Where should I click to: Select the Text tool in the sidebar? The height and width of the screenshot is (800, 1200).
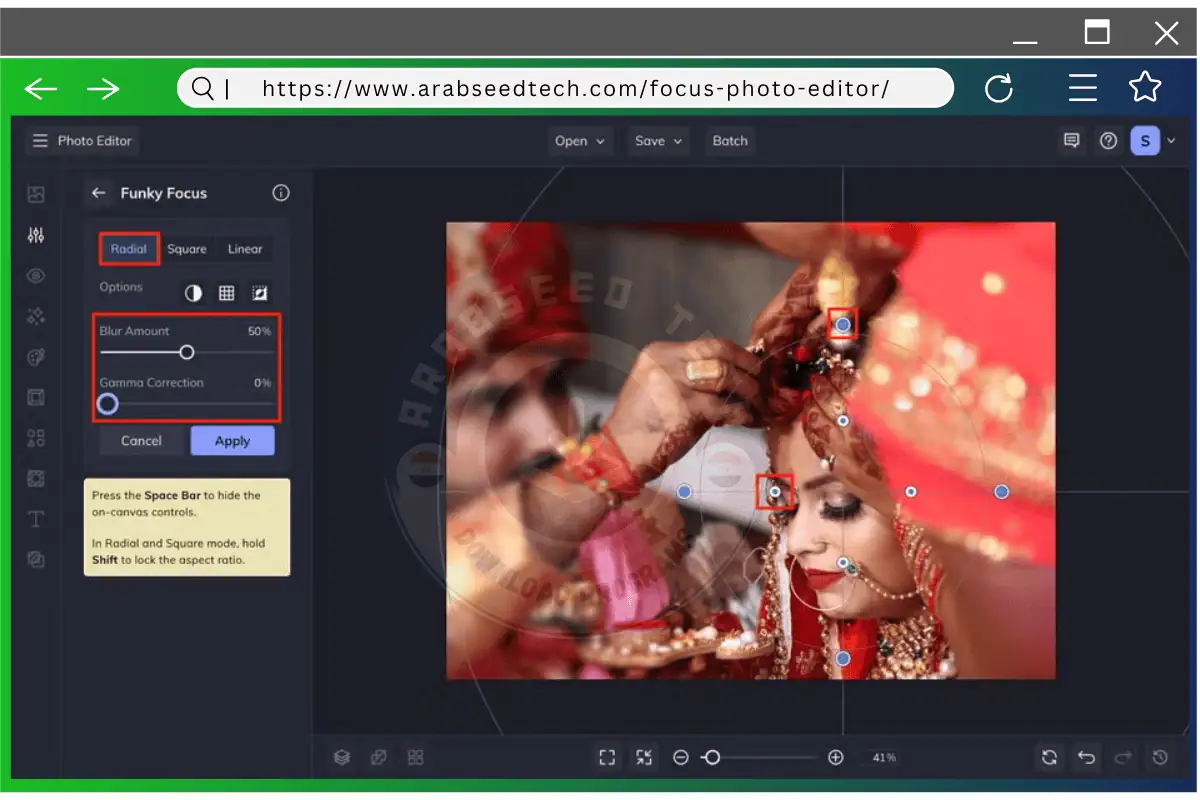click(36, 518)
